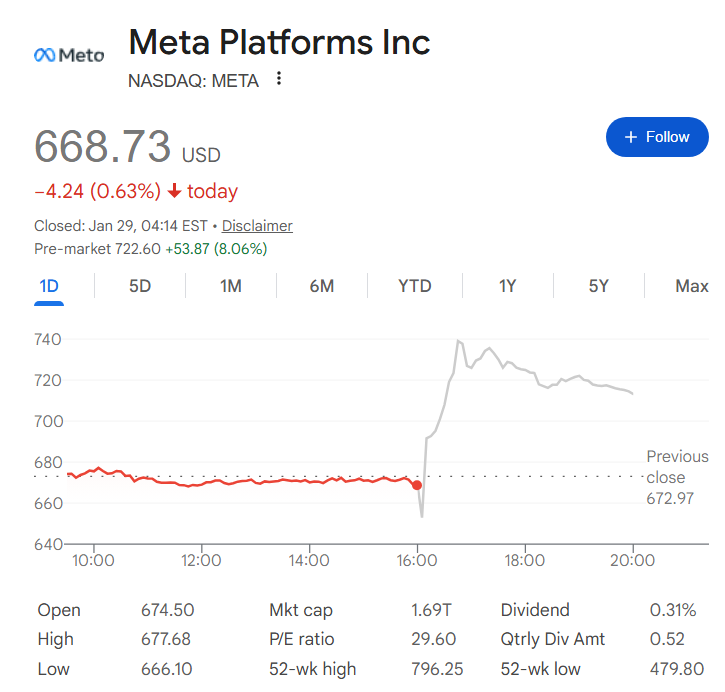Click the after-hours peak on the gray line
The width and height of the screenshot is (725, 692).
pos(458,342)
